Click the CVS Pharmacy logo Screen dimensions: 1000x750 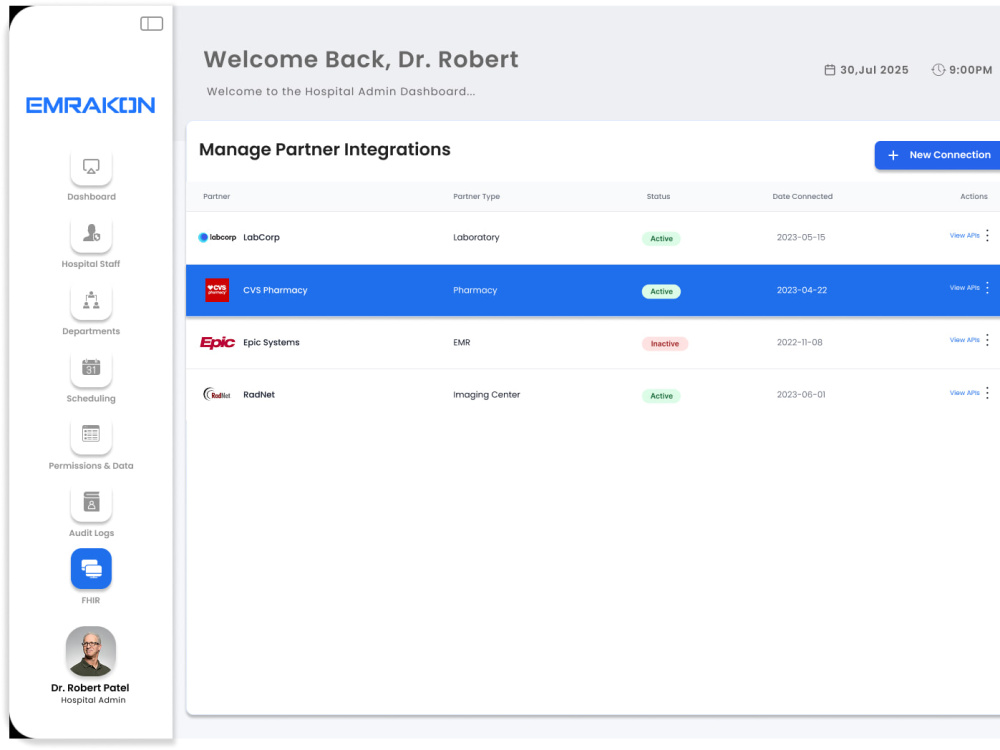point(217,290)
